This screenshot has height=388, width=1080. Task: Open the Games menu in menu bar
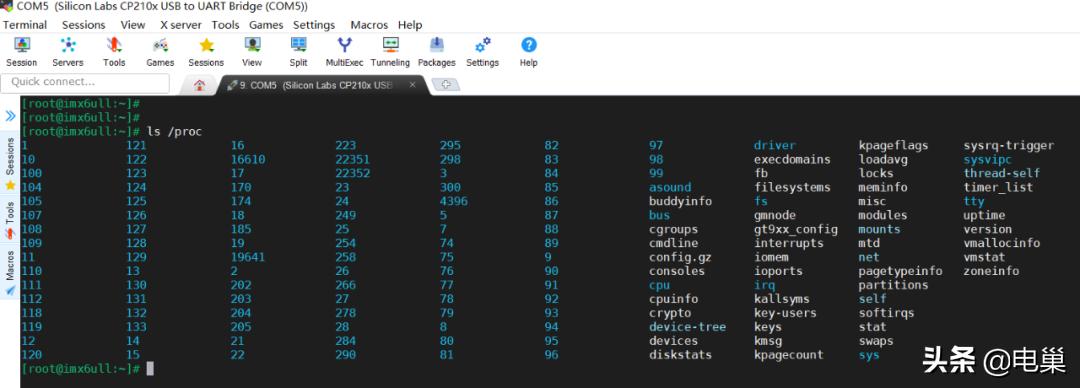[x=266, y=25]
